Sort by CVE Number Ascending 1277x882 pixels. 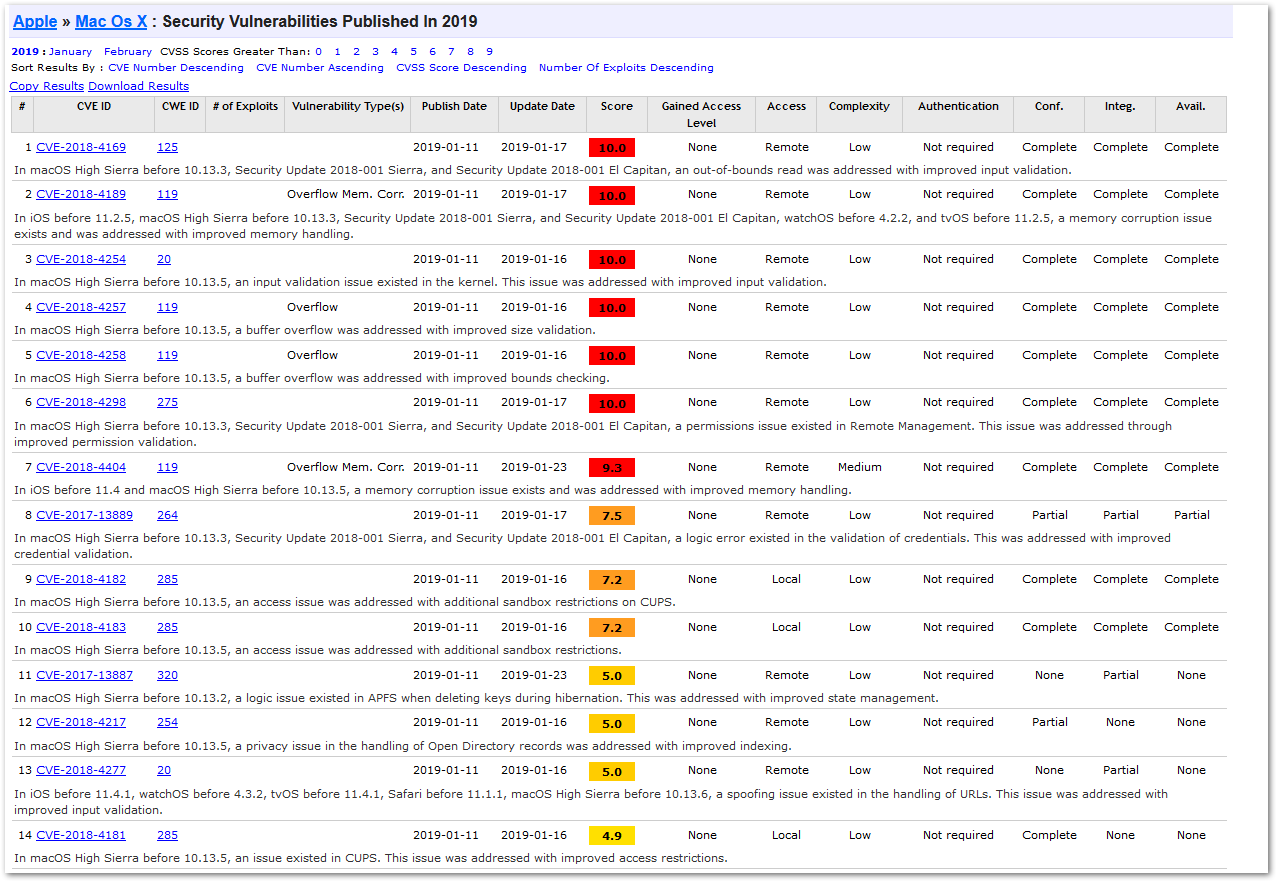coord(320,68)
